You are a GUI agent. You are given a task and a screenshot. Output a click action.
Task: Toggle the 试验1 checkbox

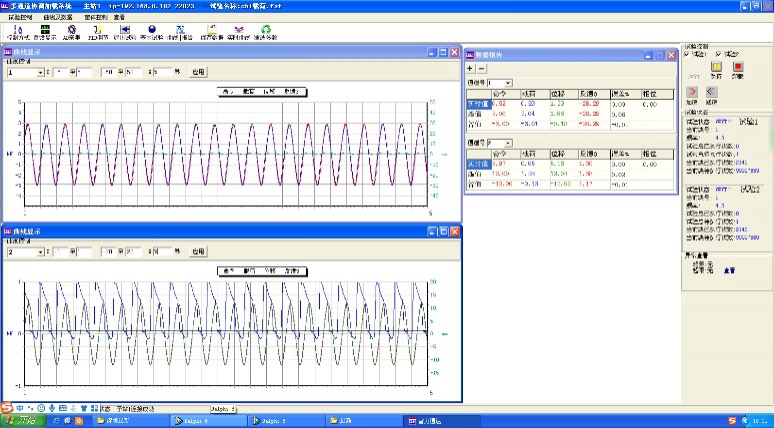(687, 54)
